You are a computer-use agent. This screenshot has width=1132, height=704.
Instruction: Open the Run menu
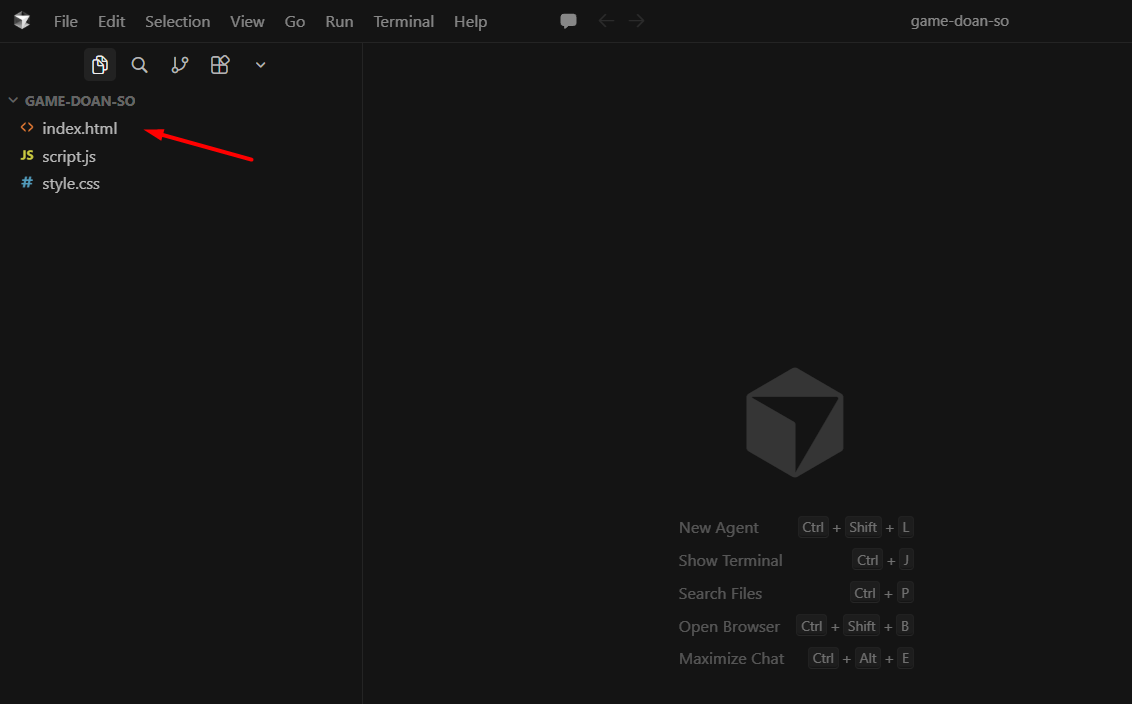point(339,22)
